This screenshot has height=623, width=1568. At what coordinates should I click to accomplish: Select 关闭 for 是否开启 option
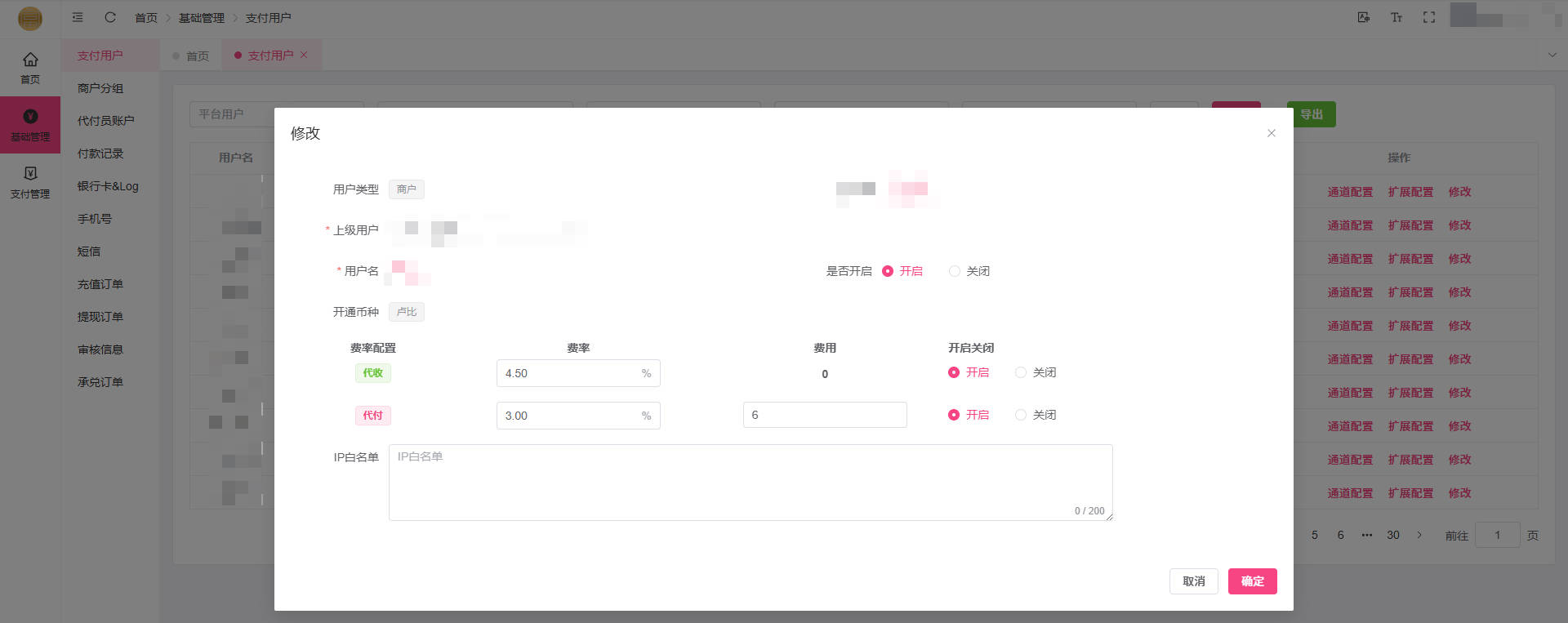pyautogui.click(x=955, y=271)
